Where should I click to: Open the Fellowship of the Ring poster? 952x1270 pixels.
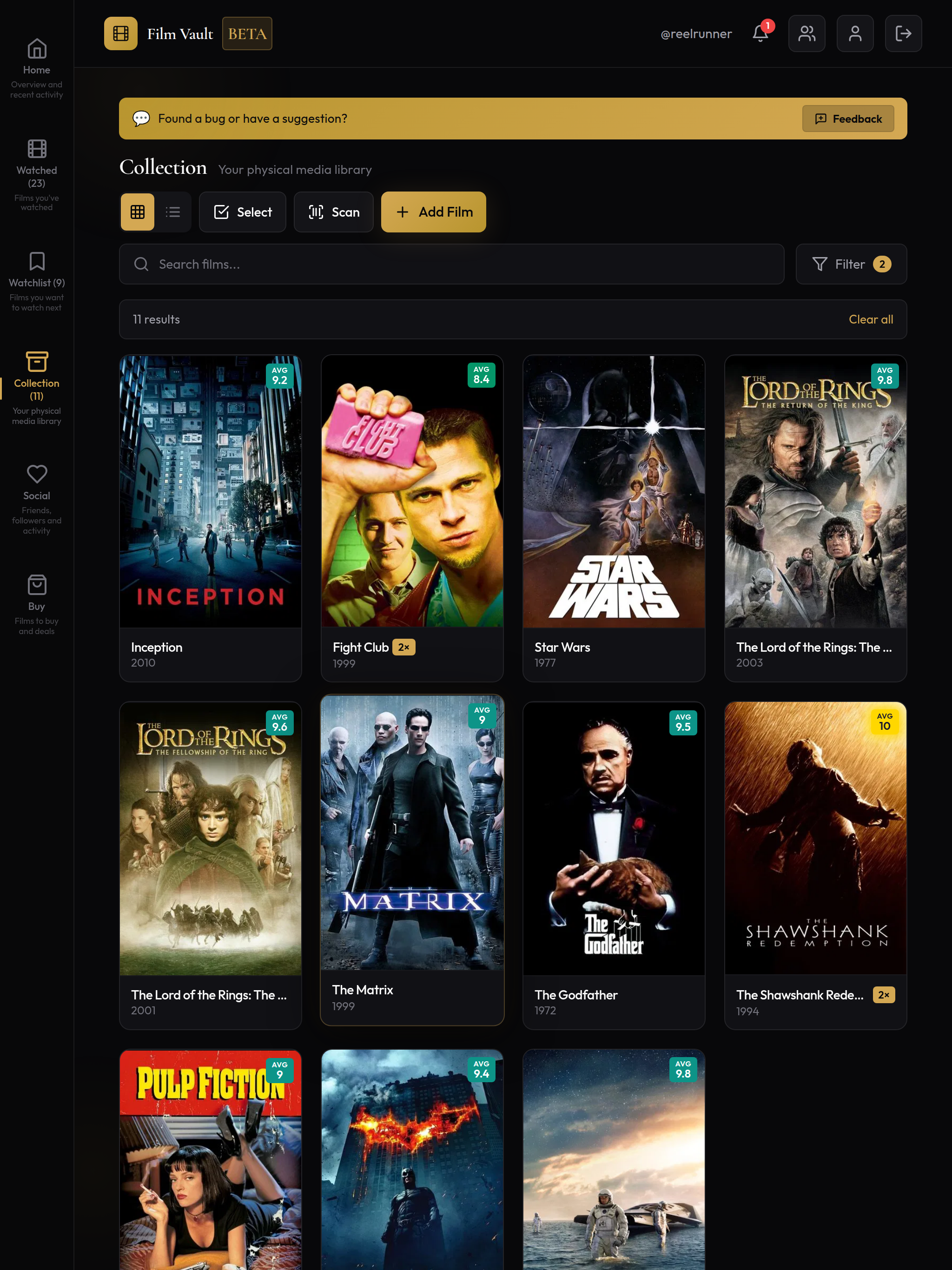pos(210,839)
